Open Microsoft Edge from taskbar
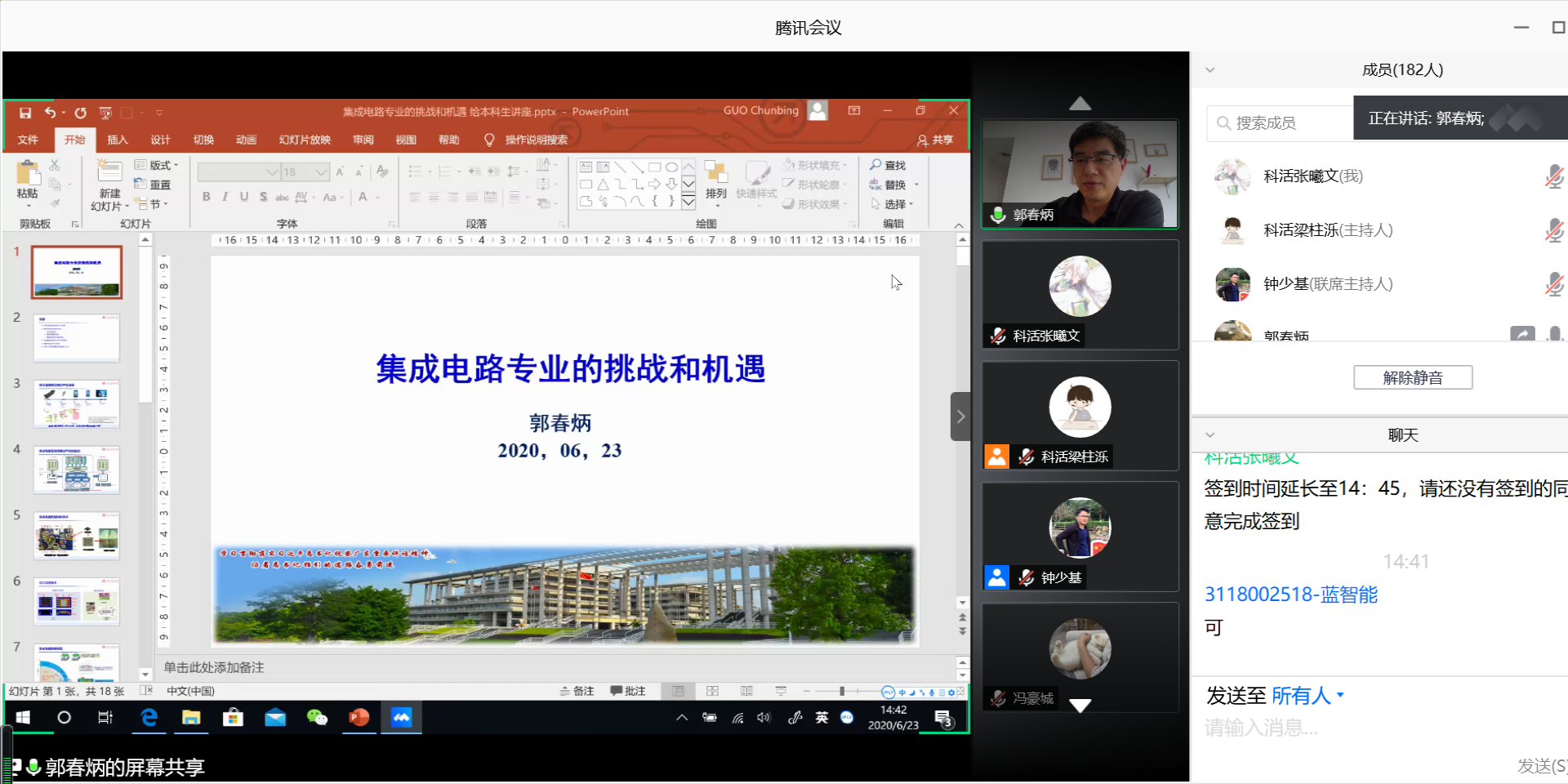 tap(149, 718)
